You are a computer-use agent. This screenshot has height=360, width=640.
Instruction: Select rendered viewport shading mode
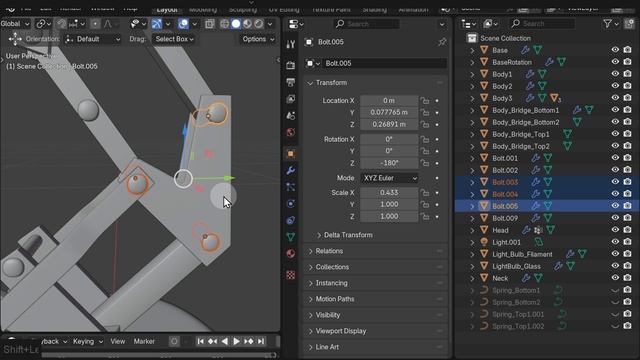(259, 24)
